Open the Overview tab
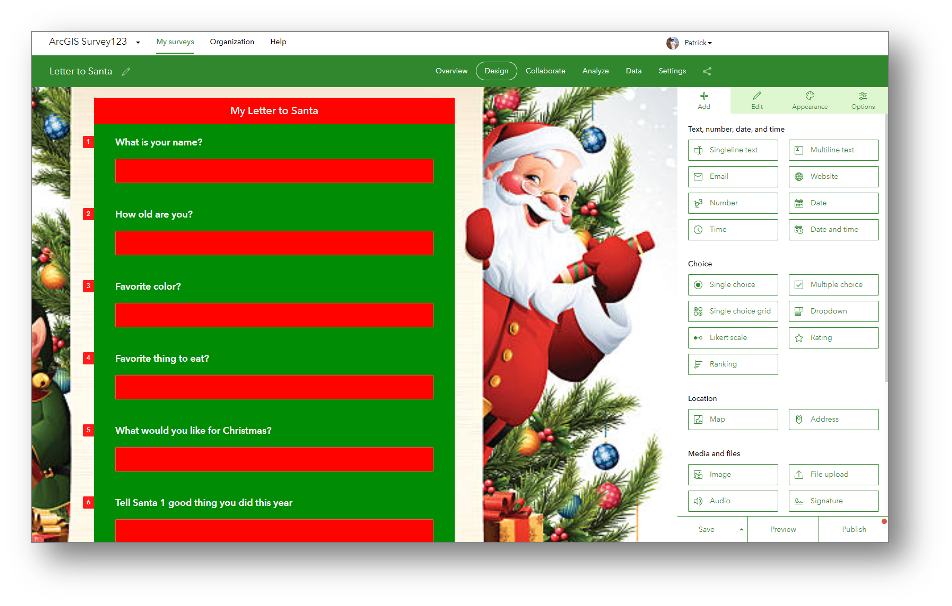952x606 pixels. pyautogui.click(x=451, y=71)
